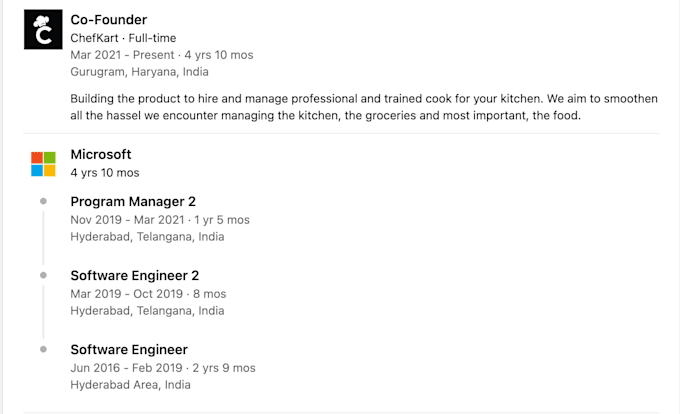Select the Mar 2021 - Present date range
This screenshot has height=414, width=680.
[122, 55]
